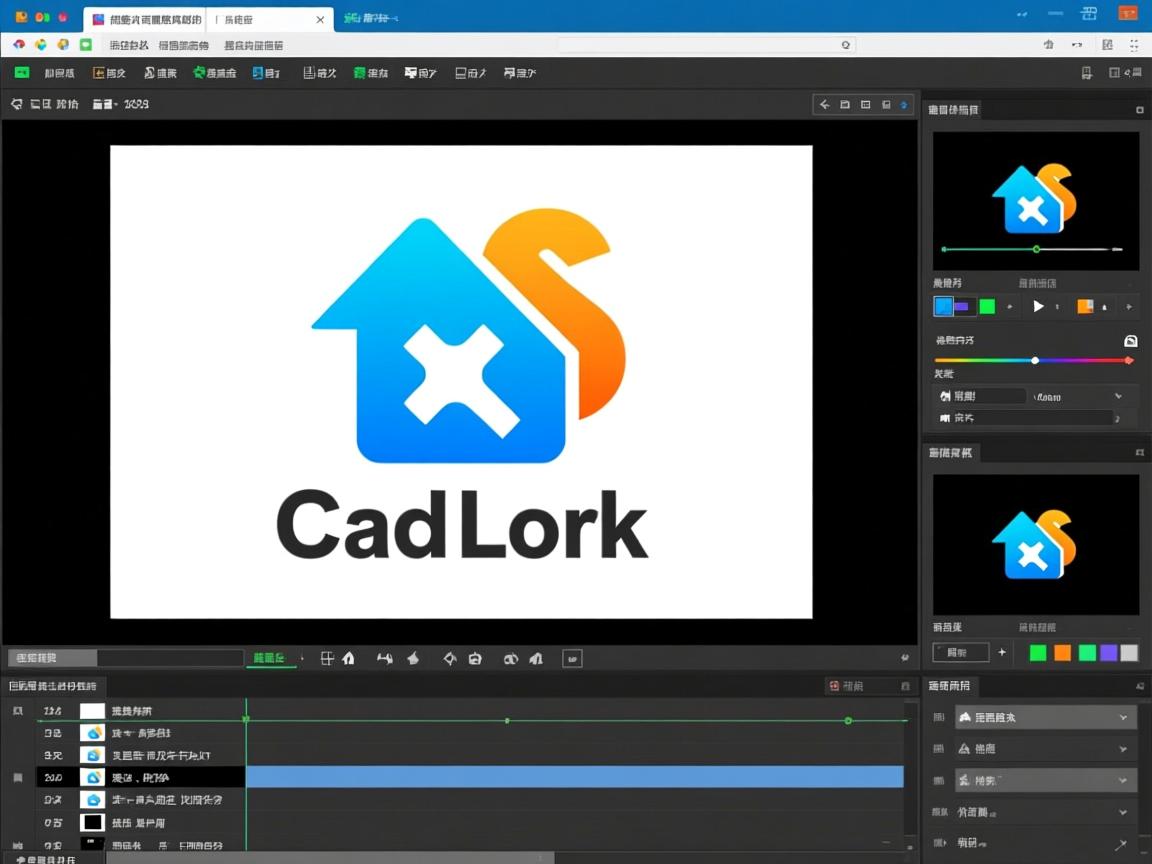1152x864 pixels.
Task: Click the outlined button left of the plus icon
Action: coord(960,652)
